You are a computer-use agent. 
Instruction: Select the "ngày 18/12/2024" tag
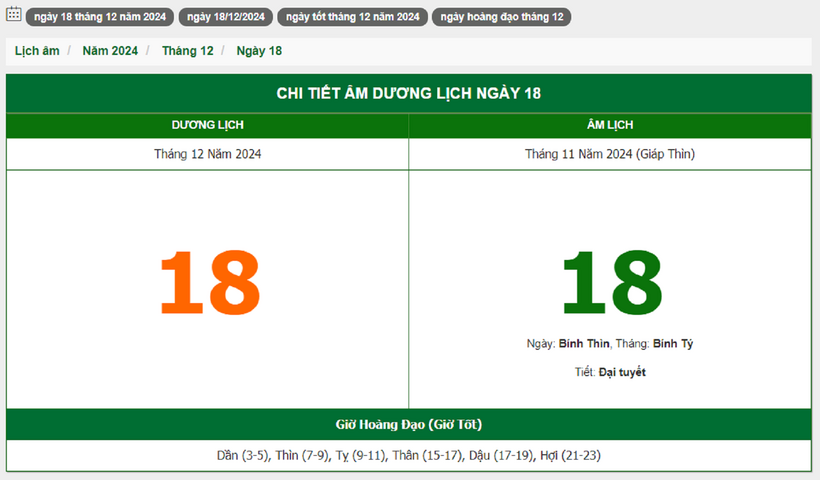[x=226, y=17]
